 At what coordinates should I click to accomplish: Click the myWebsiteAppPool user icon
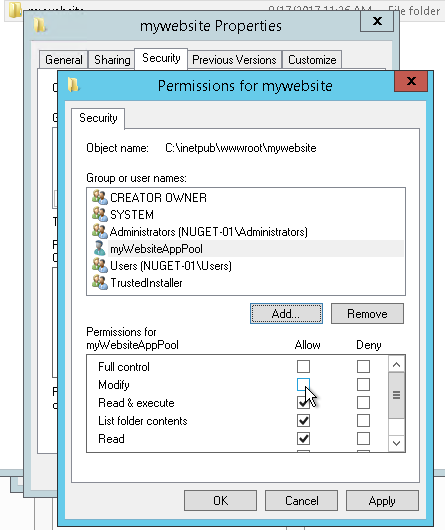click(x=100, y=248)
